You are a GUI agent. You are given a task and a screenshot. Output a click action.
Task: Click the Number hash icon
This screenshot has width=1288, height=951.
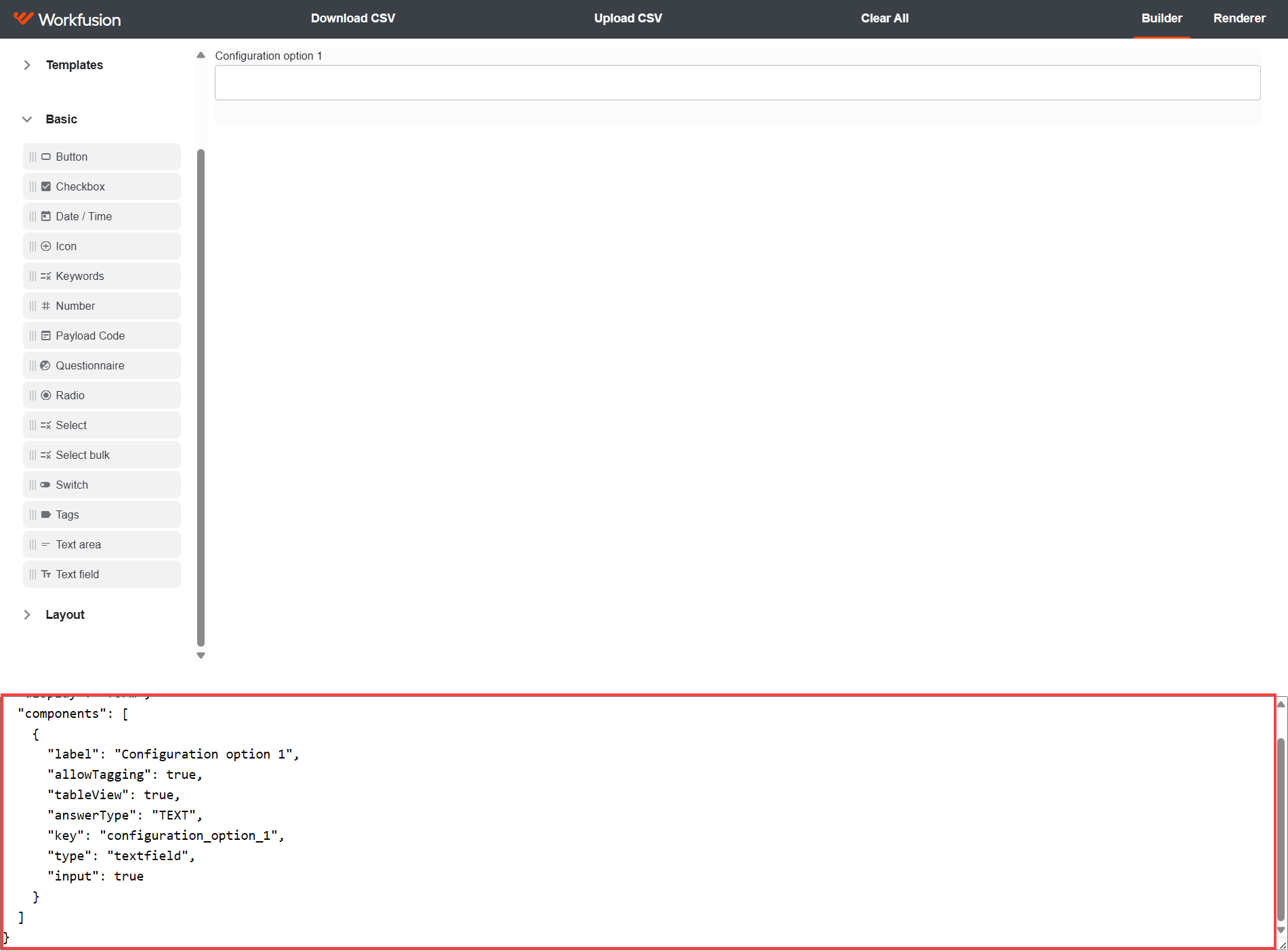click(46, 306)
